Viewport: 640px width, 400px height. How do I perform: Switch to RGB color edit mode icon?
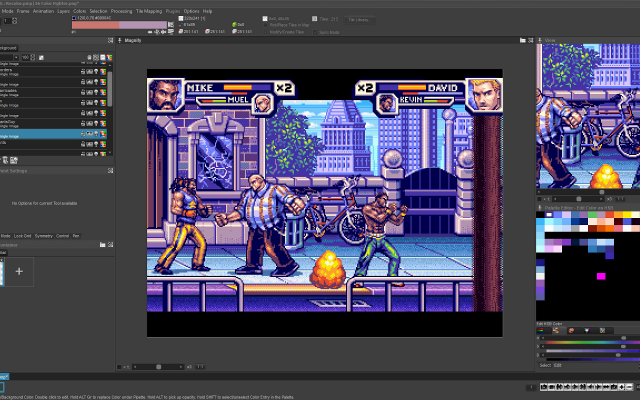click(x=540, y=331)
